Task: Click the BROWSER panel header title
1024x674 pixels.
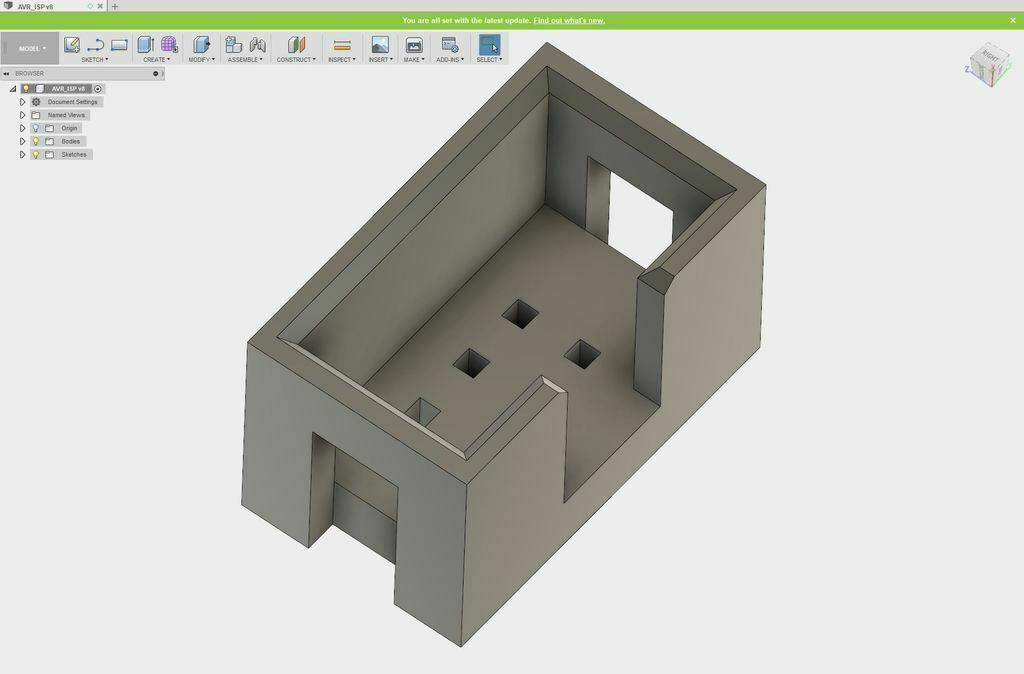Action: click(29, 74)
